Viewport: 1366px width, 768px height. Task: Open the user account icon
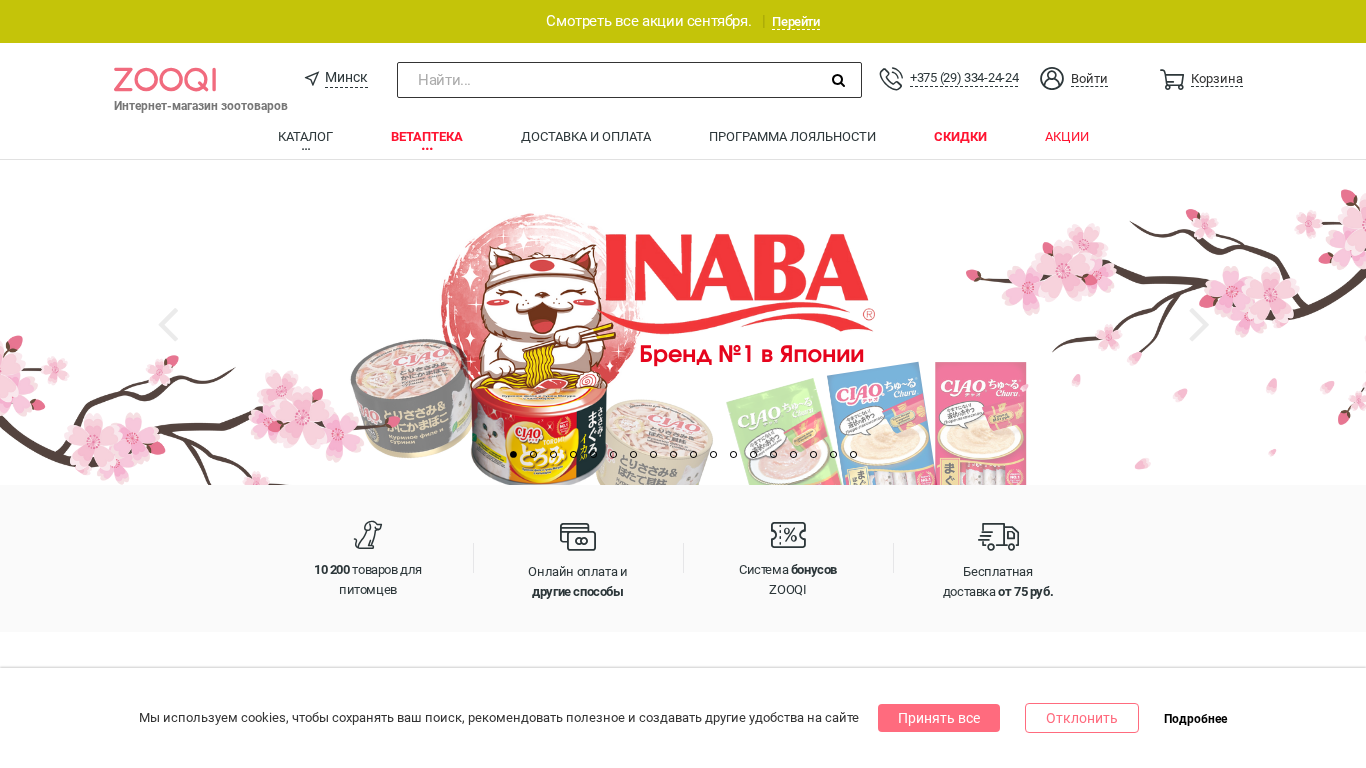1051,78
